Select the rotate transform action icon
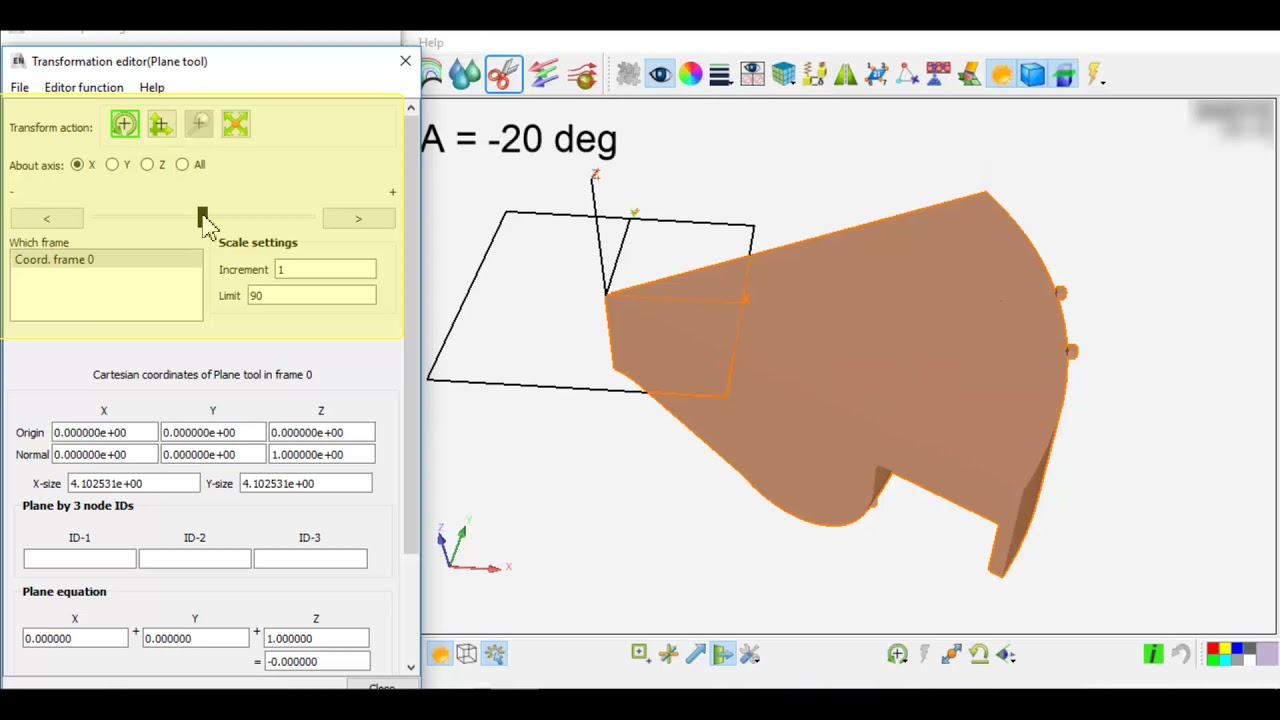 (125, 124)
